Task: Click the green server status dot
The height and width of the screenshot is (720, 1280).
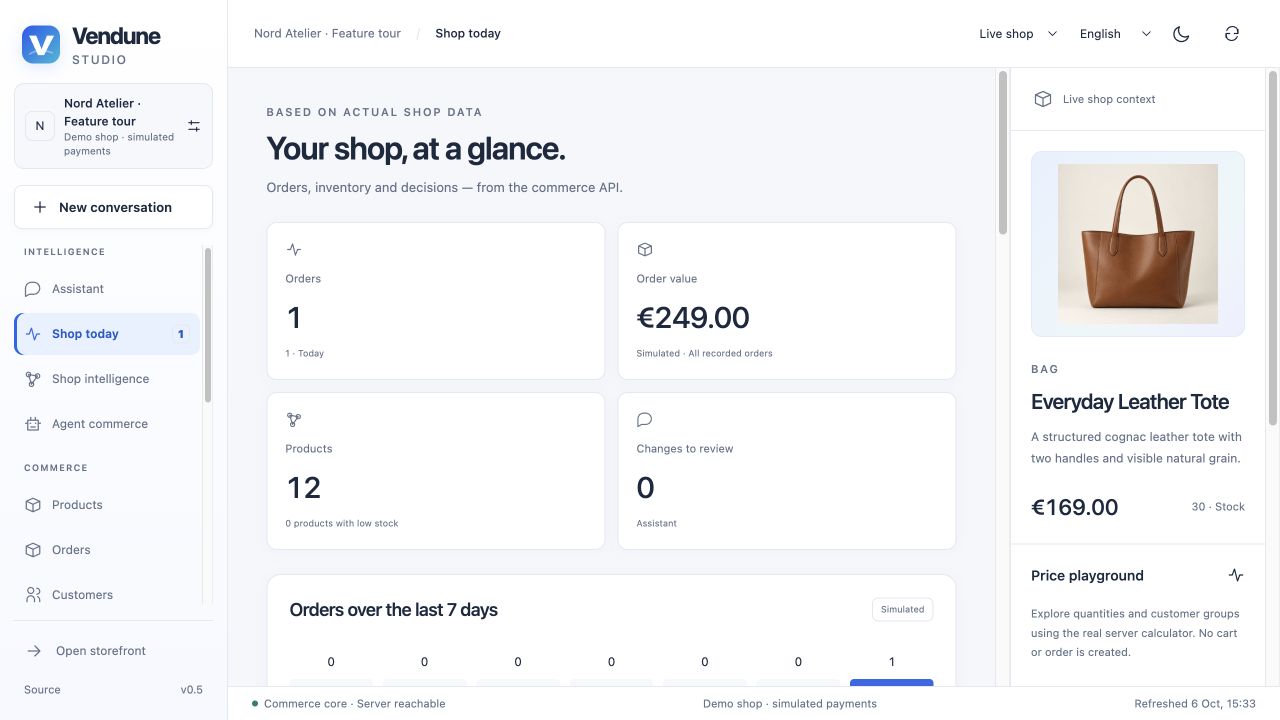Action: point(255,704)
